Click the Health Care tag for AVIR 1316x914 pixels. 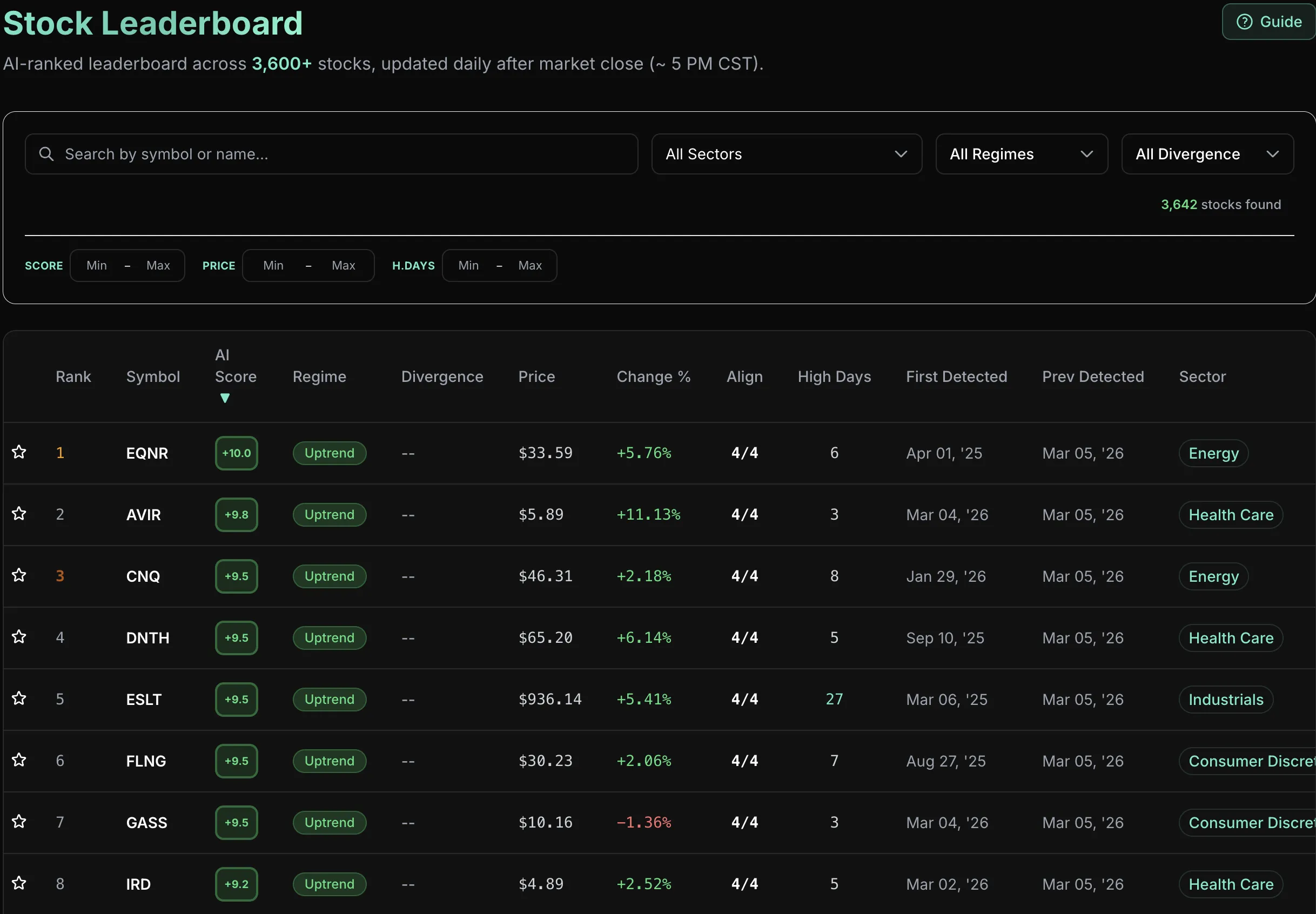click(x=1231, y=515)
